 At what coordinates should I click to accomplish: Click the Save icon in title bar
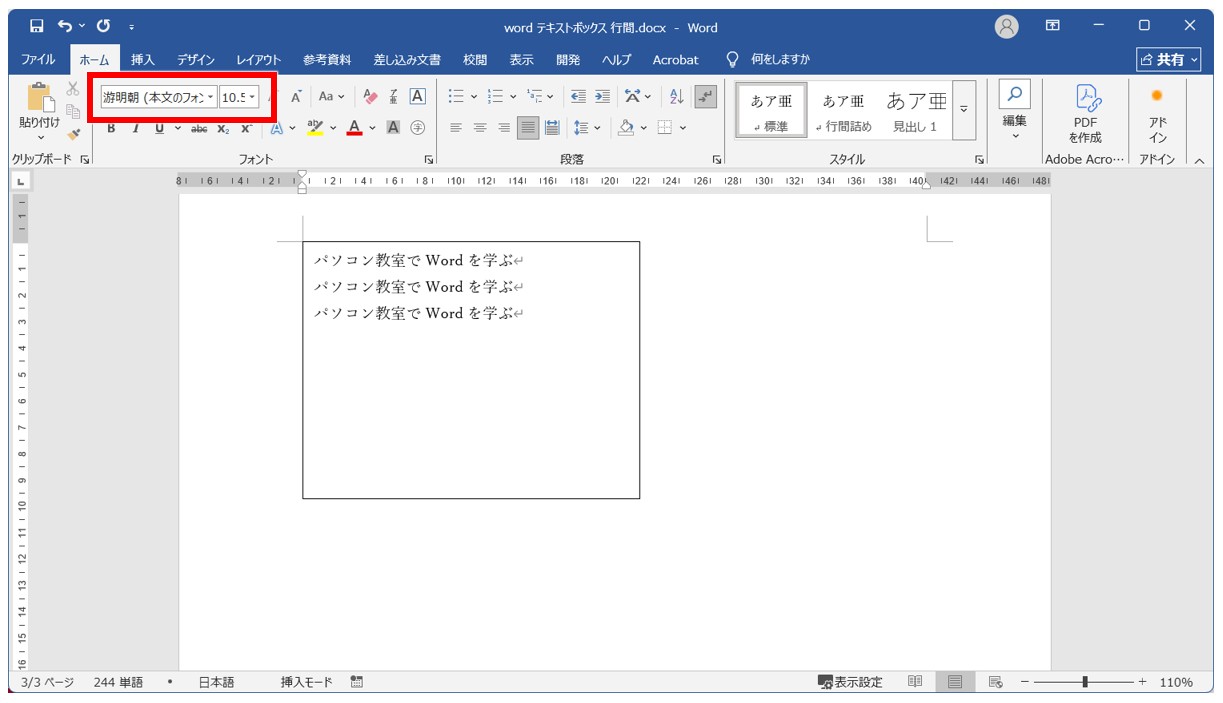(x=37, y=26)
